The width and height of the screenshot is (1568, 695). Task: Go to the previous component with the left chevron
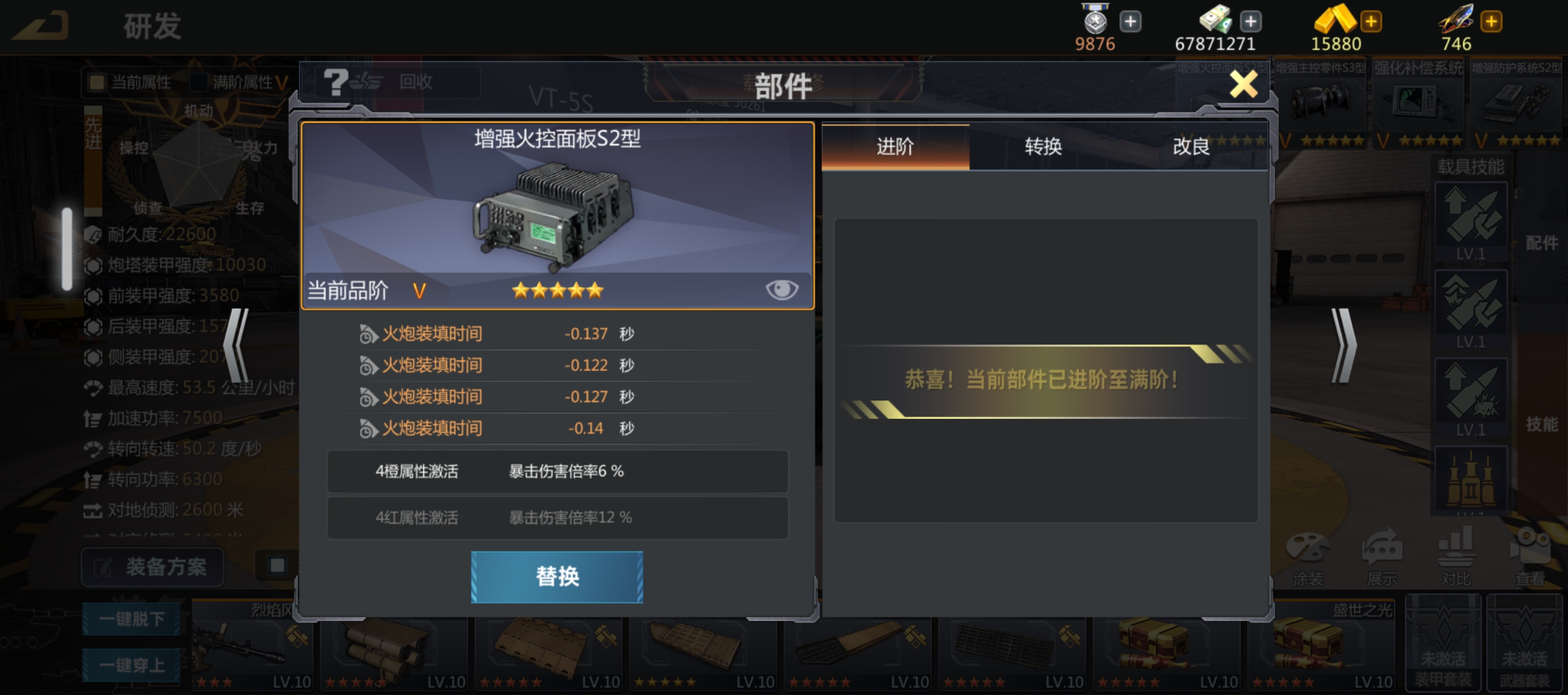(236, 345)
